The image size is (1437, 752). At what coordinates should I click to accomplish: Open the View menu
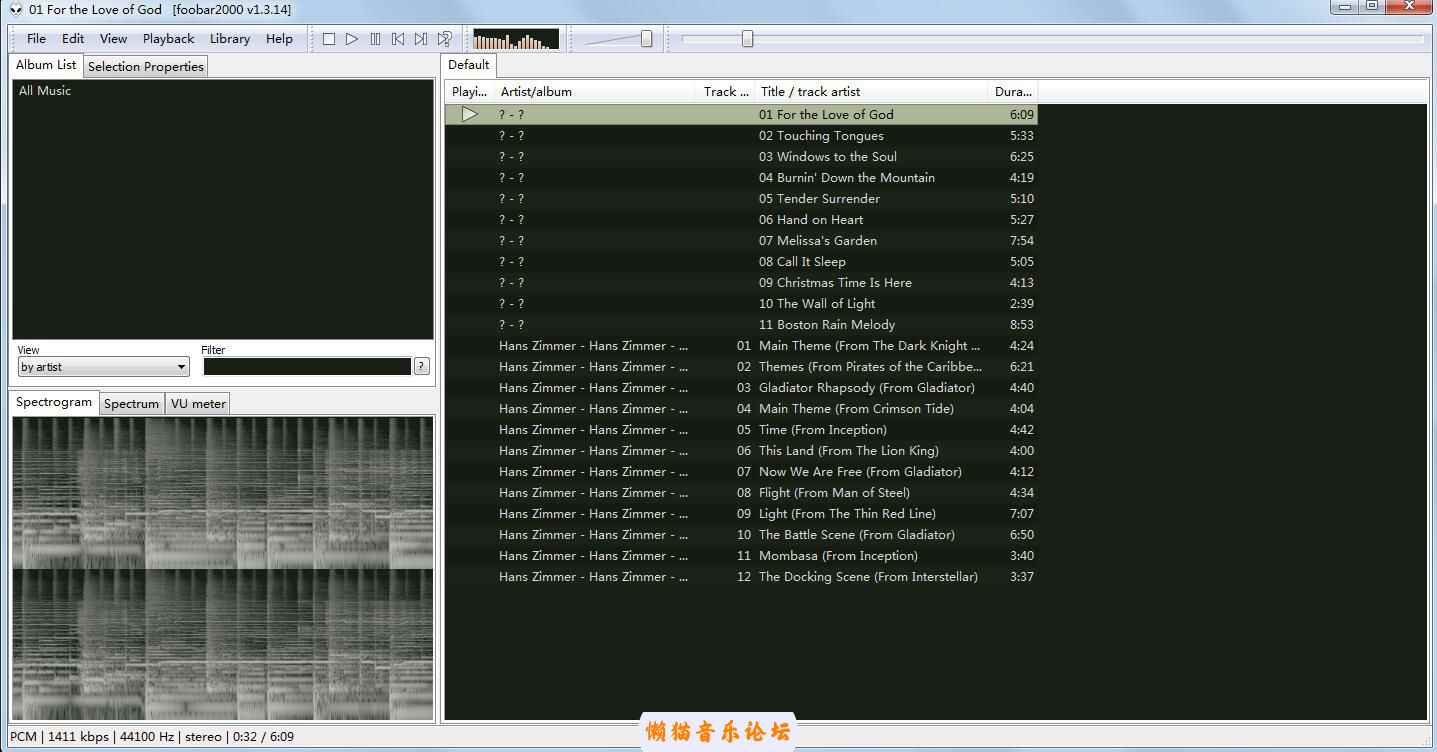pyautogui.click(x=113, y=39)
